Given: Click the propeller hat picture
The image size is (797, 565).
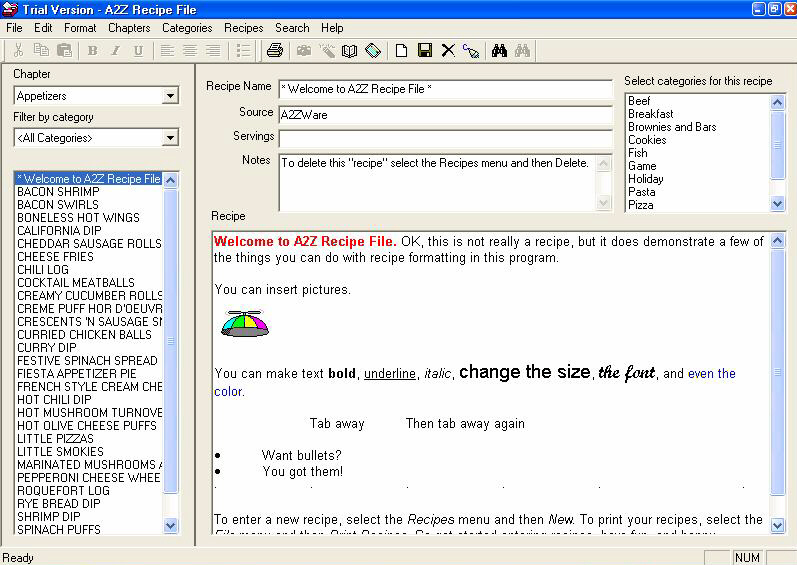Looking at the screenshot, I should (x=245, y=324).
